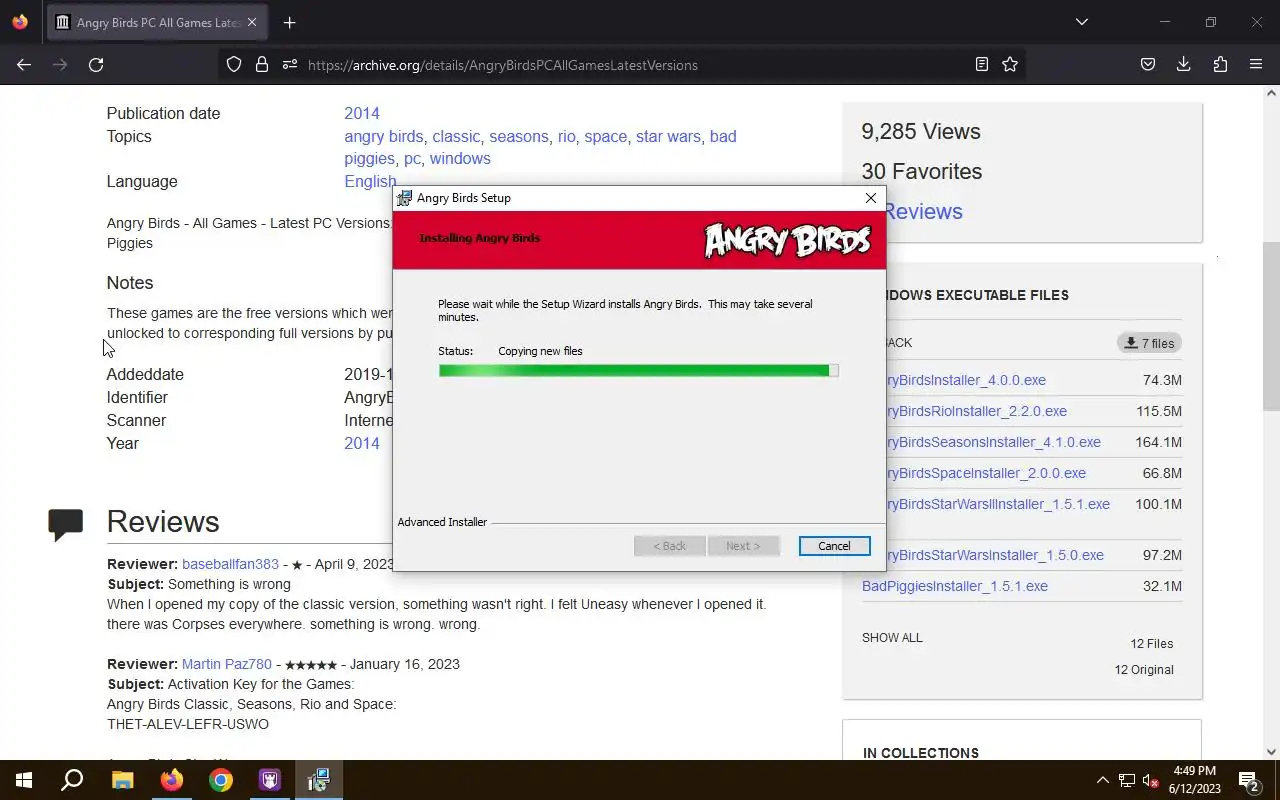Open Google Chrome from taskbar
1280x800 pixels.
coord(221,780)
